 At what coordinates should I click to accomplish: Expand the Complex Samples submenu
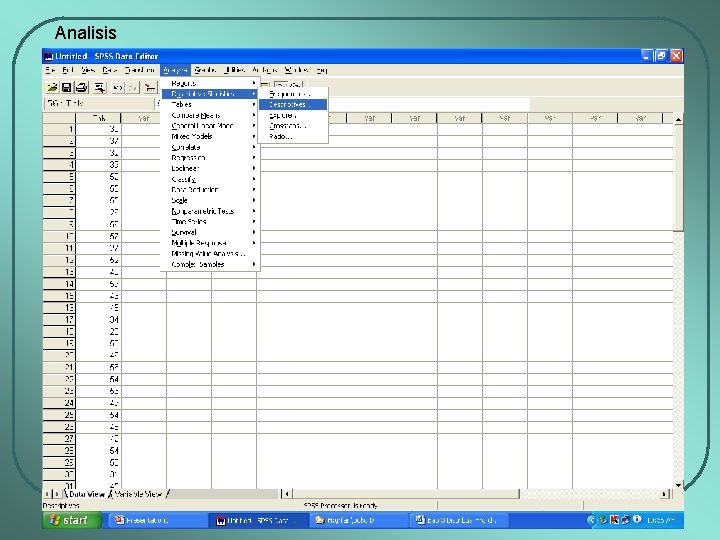click(x=210, y=264)
